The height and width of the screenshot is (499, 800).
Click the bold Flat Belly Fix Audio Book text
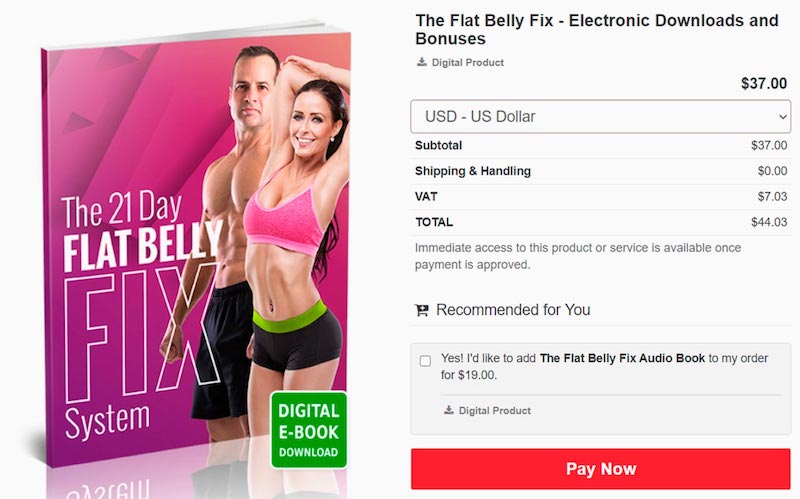[622, 358]
